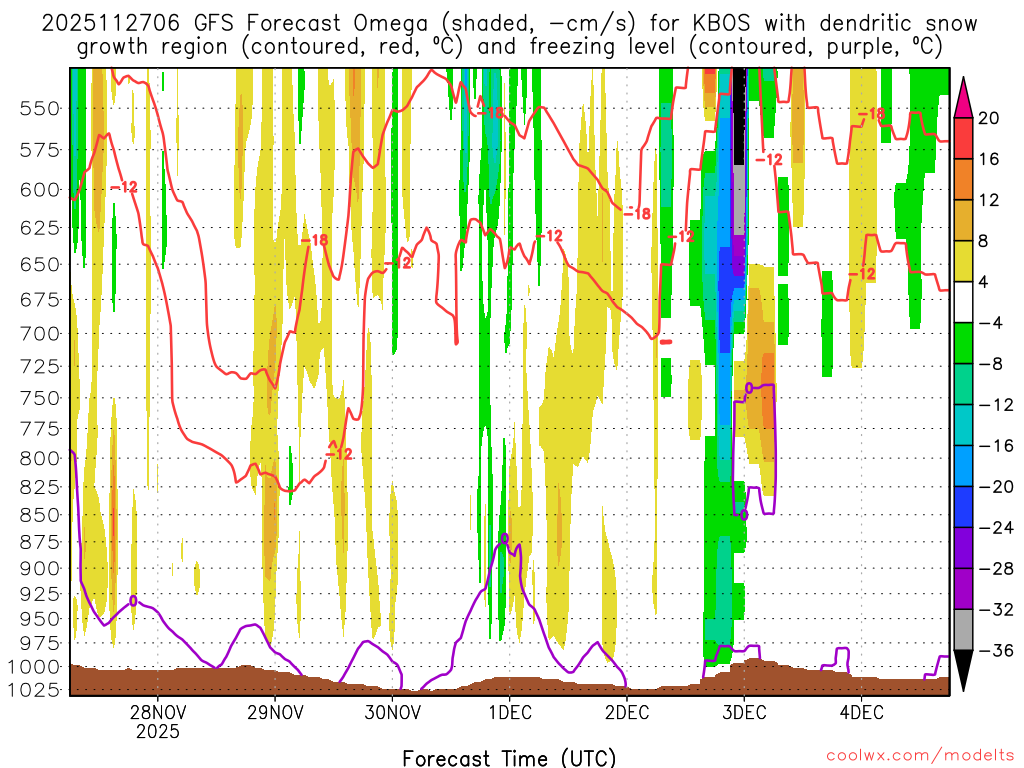Click the 625 pressure level label

pyautogui.click(x=40, y=228)
